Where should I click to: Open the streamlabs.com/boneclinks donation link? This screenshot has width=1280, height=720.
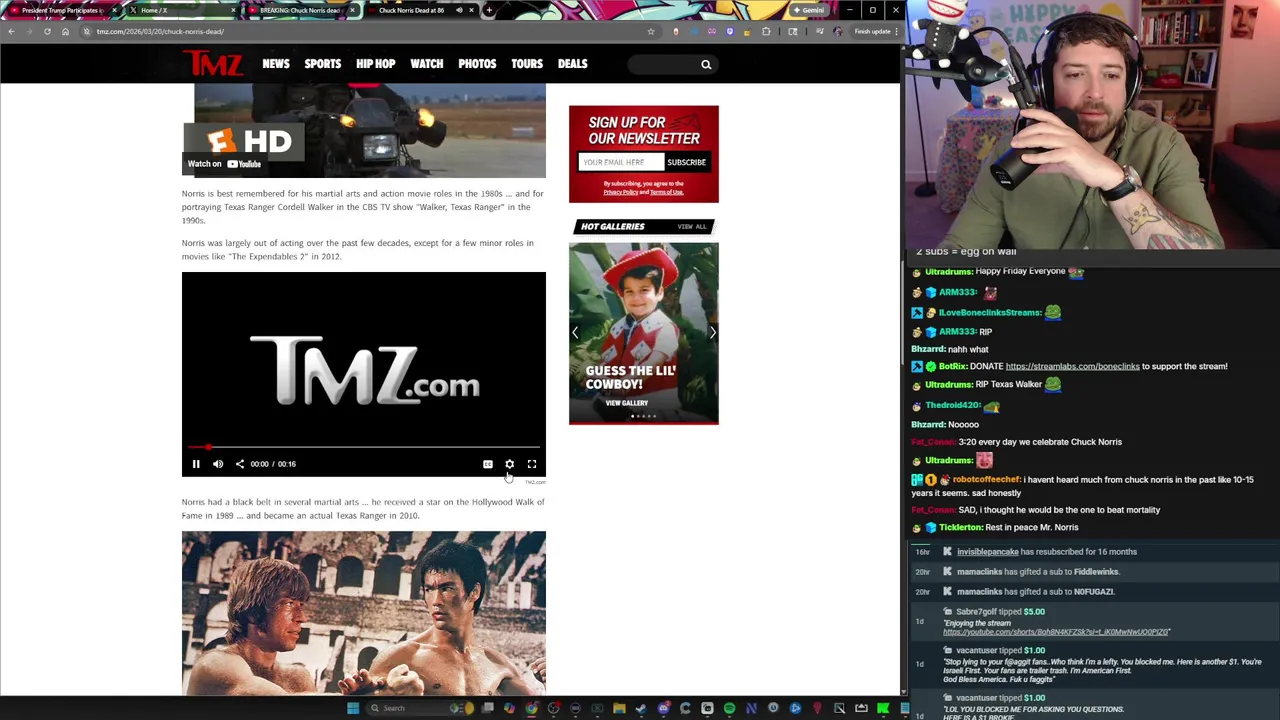click(1072, 366)
